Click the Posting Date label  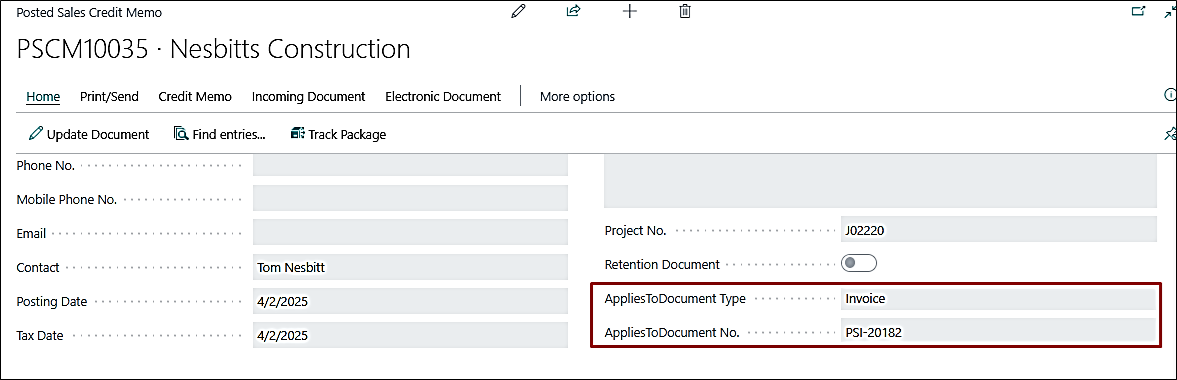pyautogui.click(x=52, y=301)
